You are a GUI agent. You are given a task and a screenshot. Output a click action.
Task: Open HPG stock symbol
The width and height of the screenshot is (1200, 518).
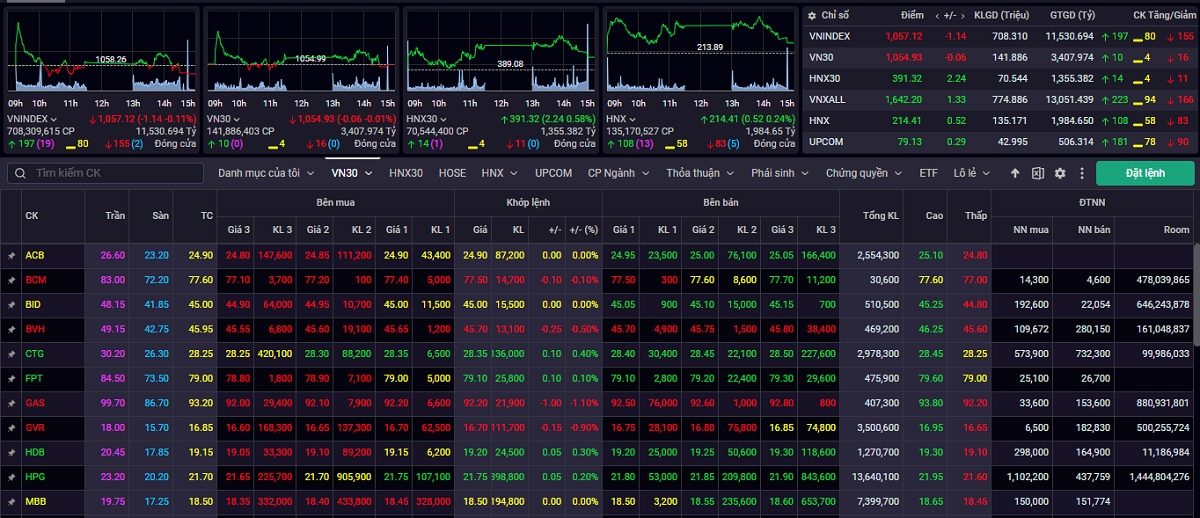point(35,476)
